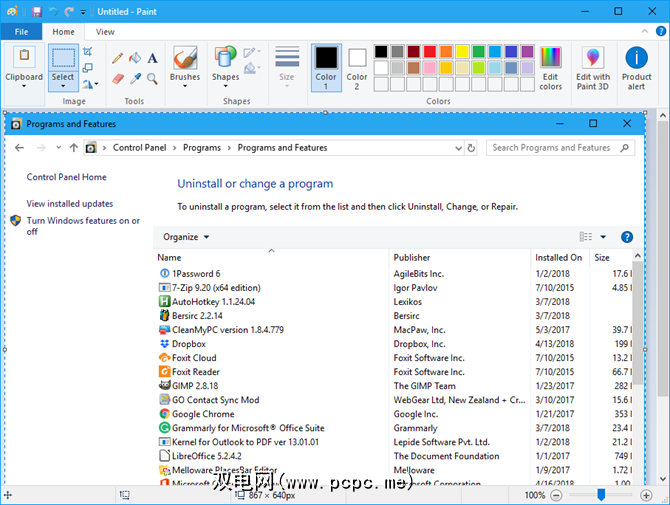
Task: Click the Refresh icon beside address bar
Action: coord(471,148)
